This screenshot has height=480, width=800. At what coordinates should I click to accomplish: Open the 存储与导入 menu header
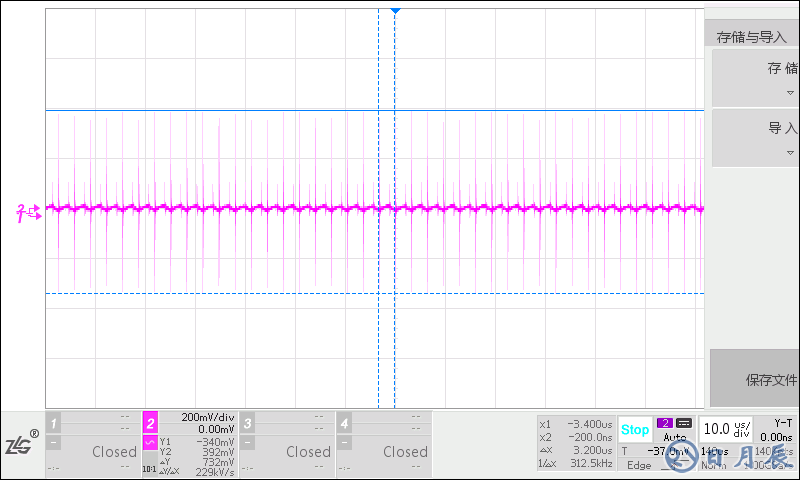click(752, 37)
